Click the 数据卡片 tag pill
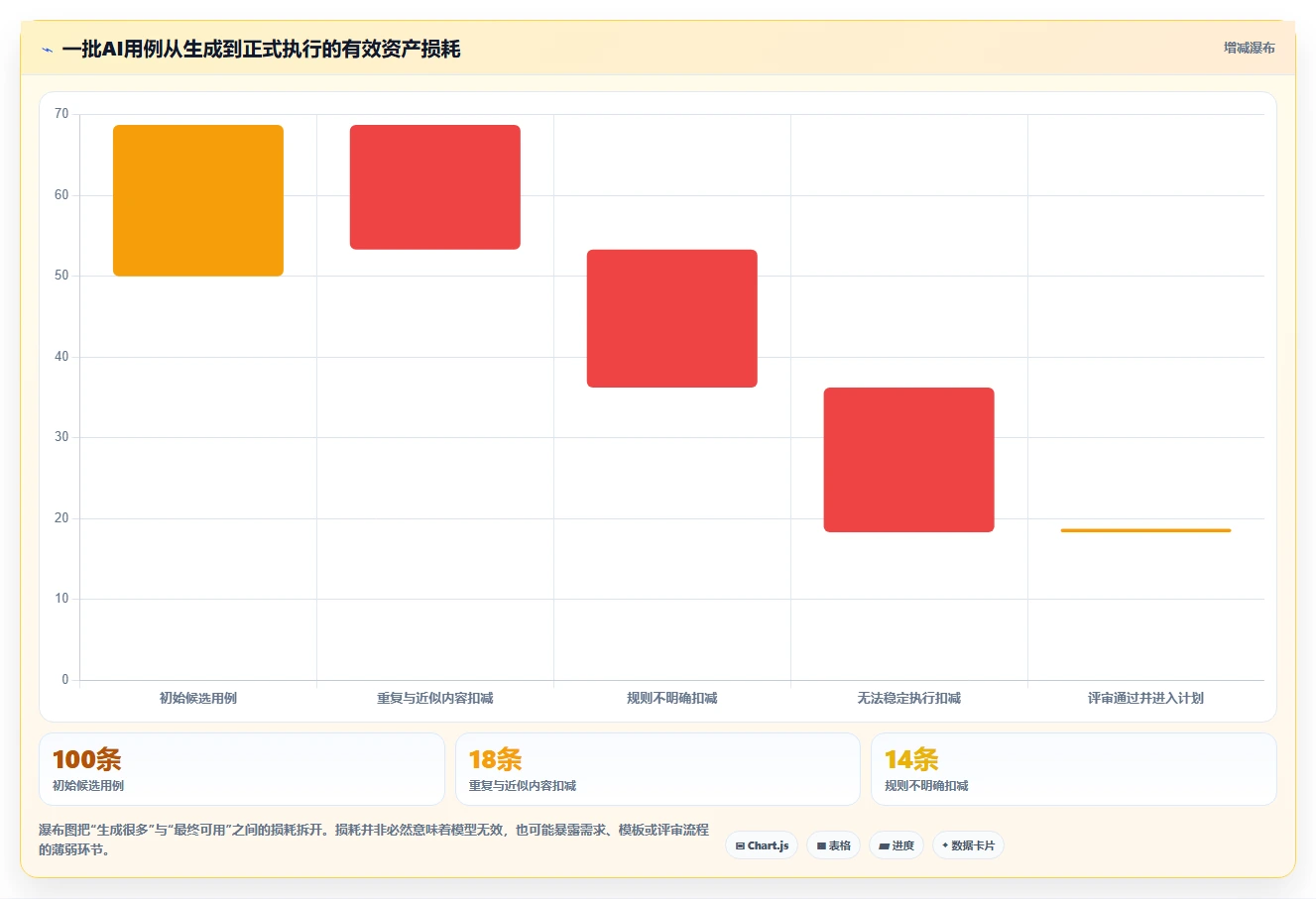 (968, 845)
